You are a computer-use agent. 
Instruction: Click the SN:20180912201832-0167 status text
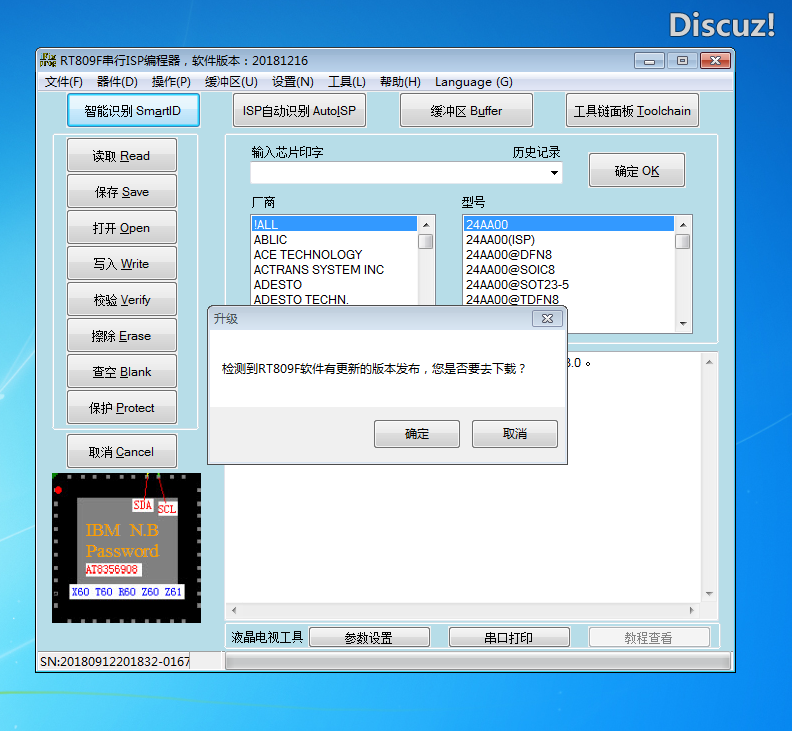[x=115, y=661]
